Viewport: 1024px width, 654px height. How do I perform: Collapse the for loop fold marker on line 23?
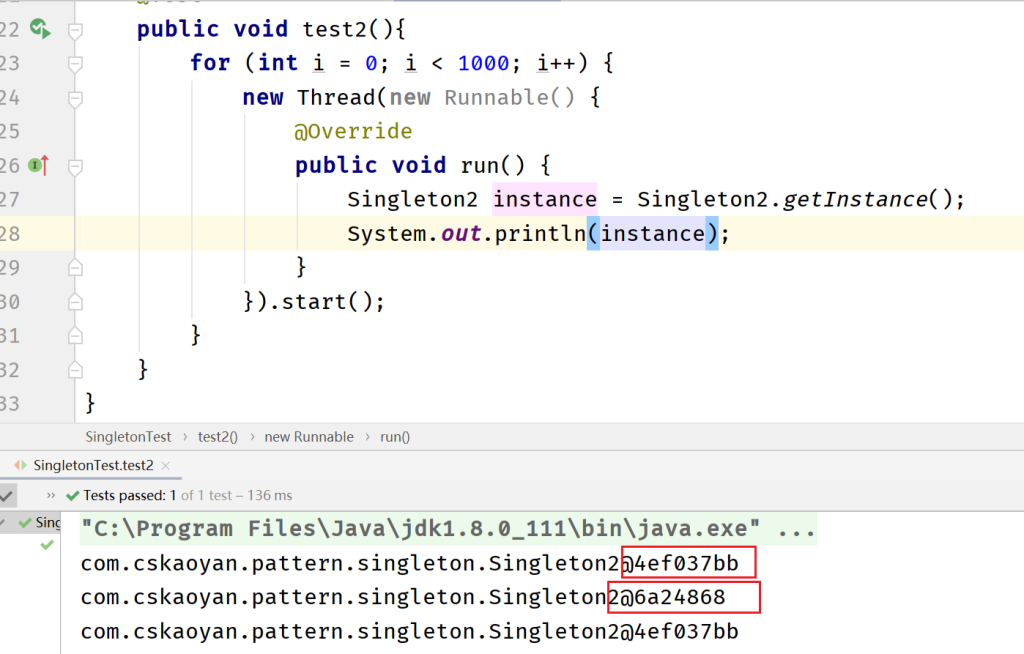click(75, 64)
